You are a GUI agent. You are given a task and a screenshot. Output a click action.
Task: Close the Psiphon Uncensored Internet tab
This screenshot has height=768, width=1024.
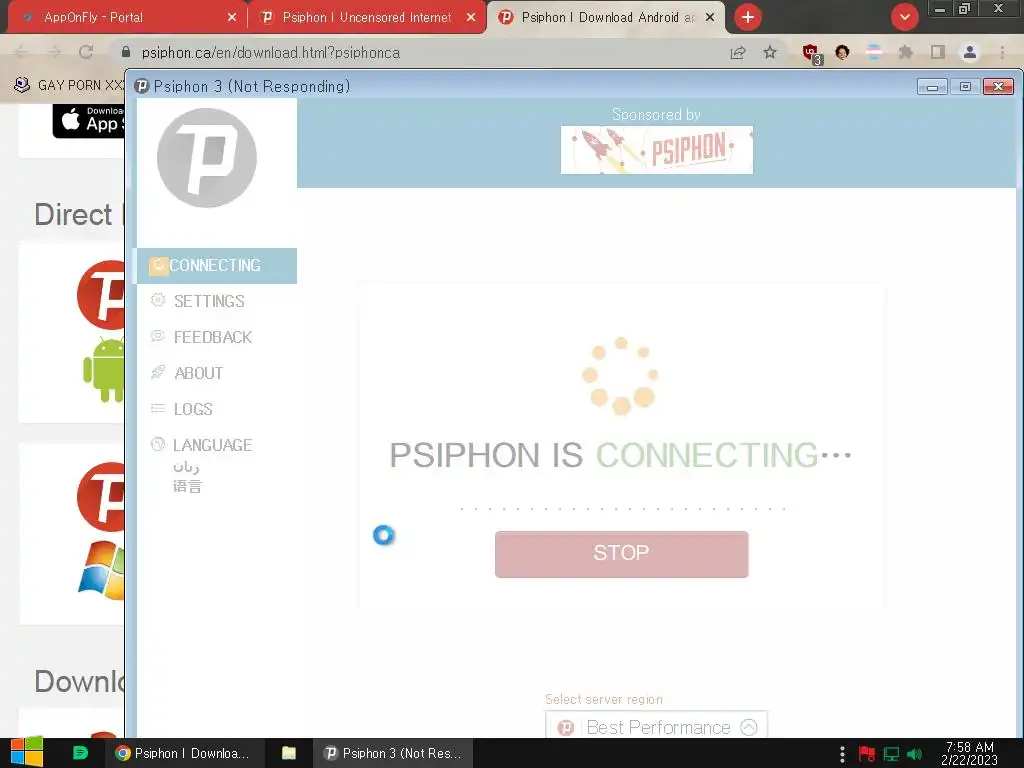[471, 18]
